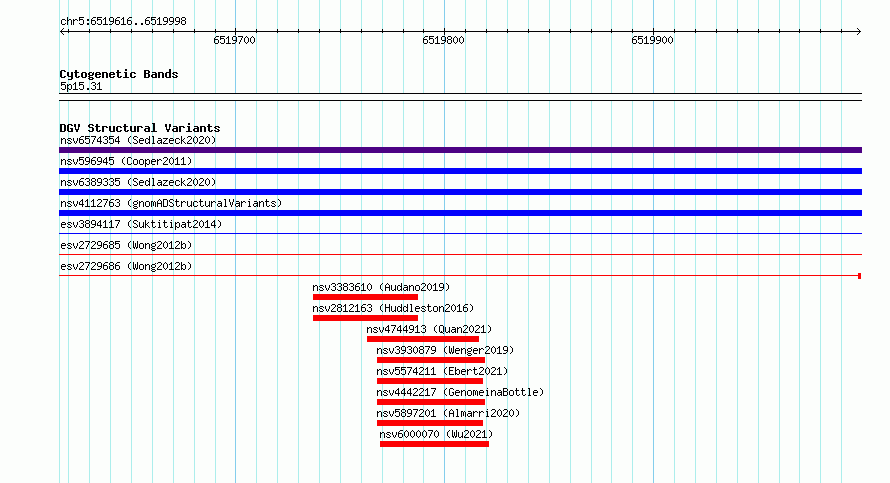
Task: Click the left arrowhead of the ruler
Action: (x=62, y=32)
